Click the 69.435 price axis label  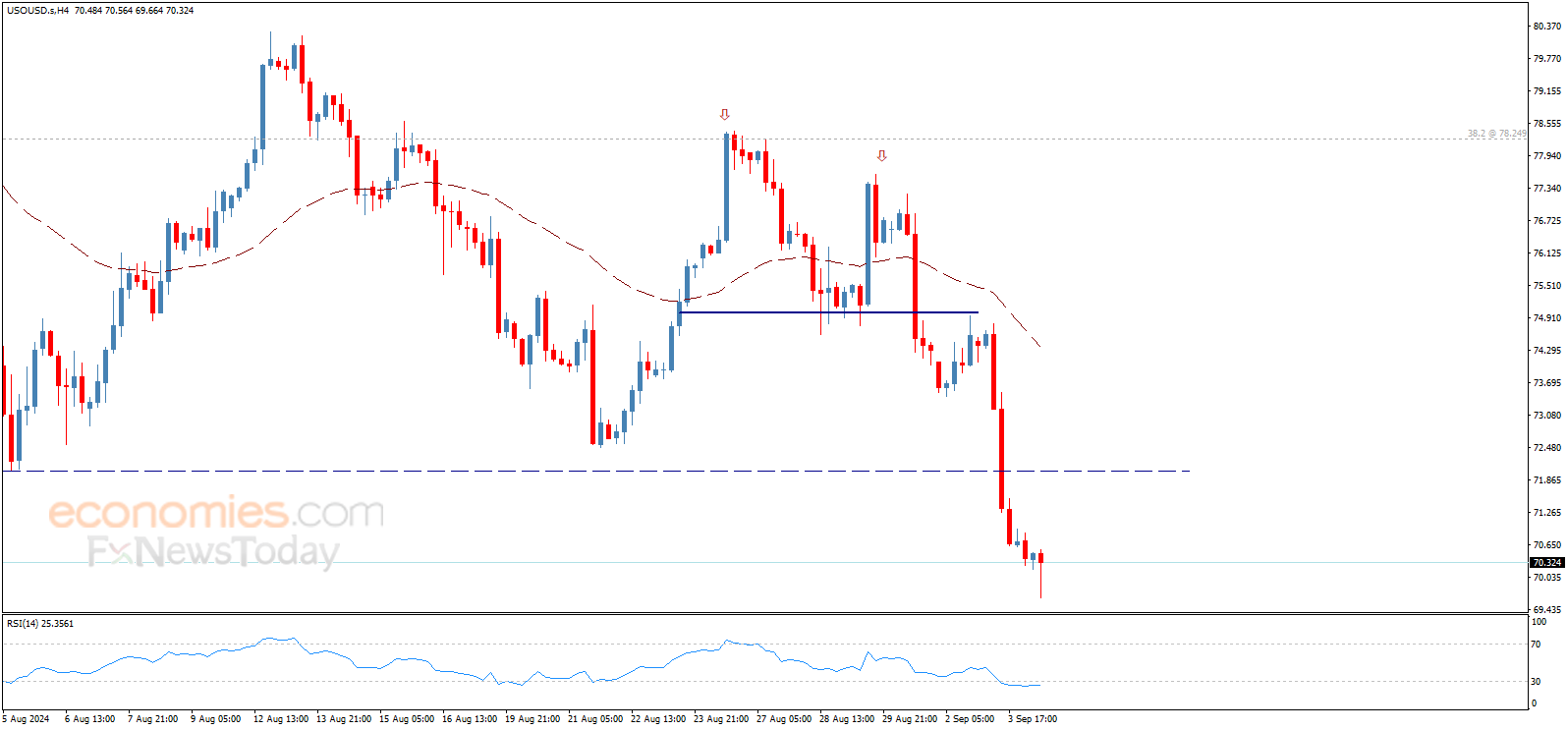tap(1547, 610)
